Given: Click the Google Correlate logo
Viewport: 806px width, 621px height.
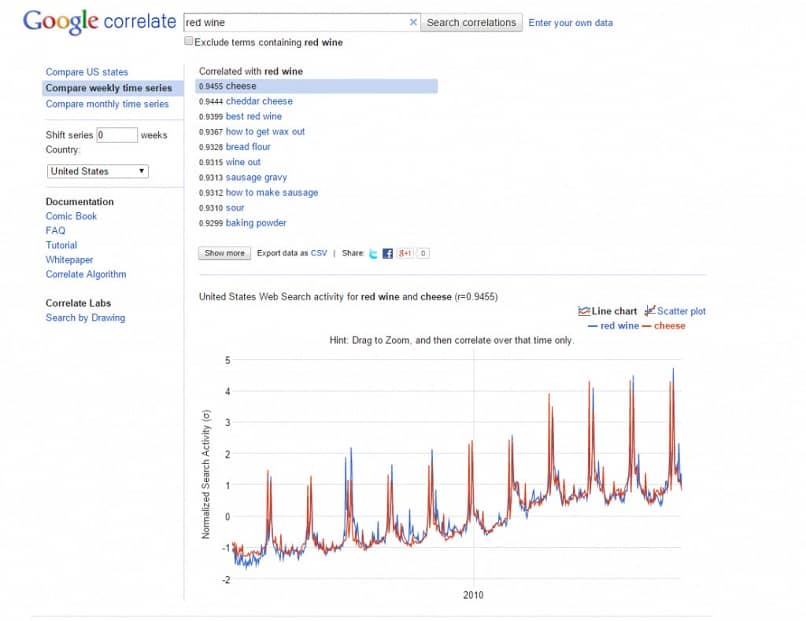Looking at the screenshot, I should click(x=99, y=22).
